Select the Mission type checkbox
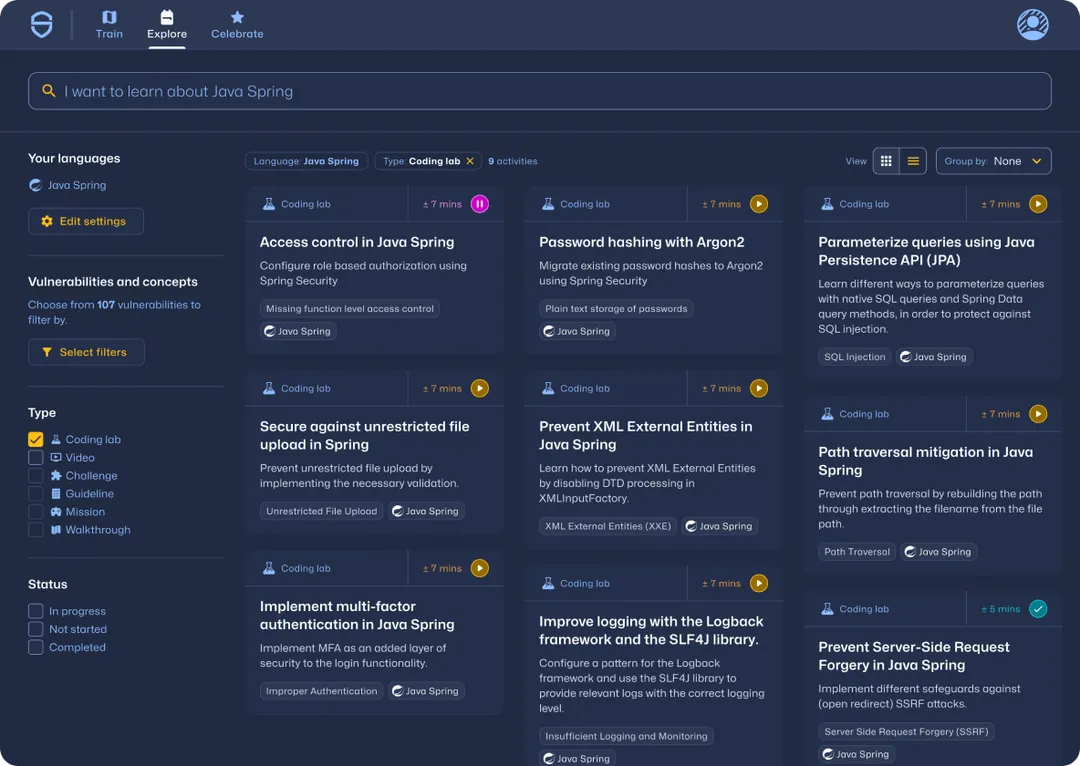This screenshot has height=766, width=1080. [x=36, y=512]
